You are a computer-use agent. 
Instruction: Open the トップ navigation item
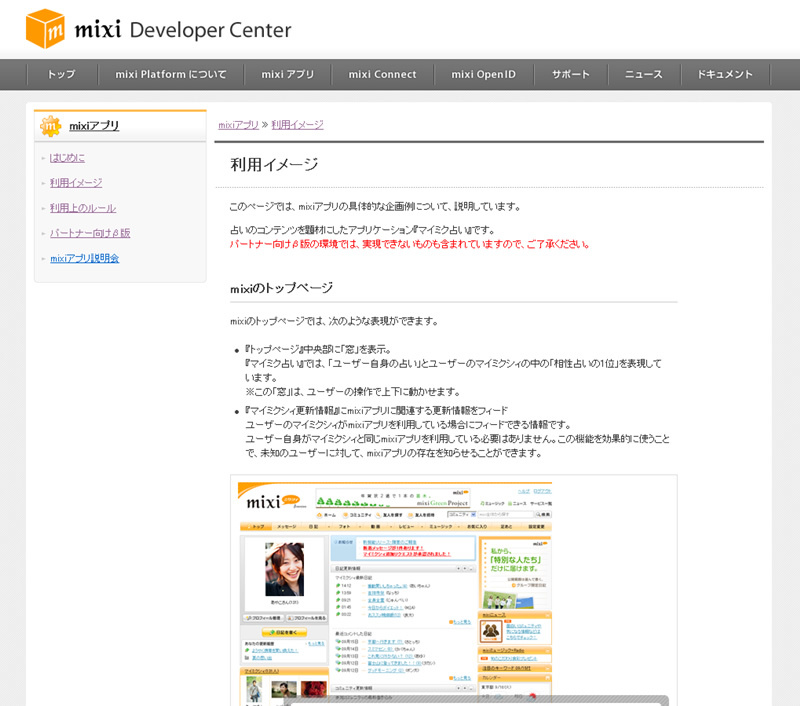point(61,74)
